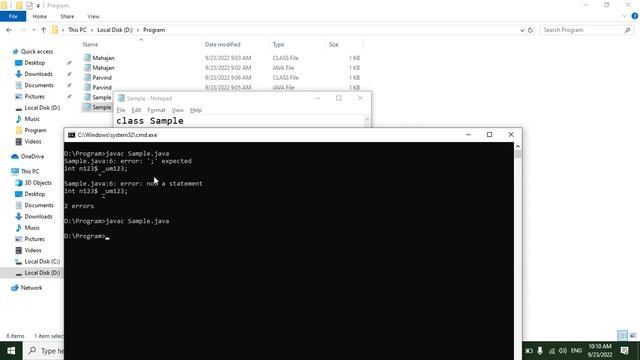This screenshot has width=640, height=360.
Task: Click the microphone tray icon
Action: coord(540,351)
